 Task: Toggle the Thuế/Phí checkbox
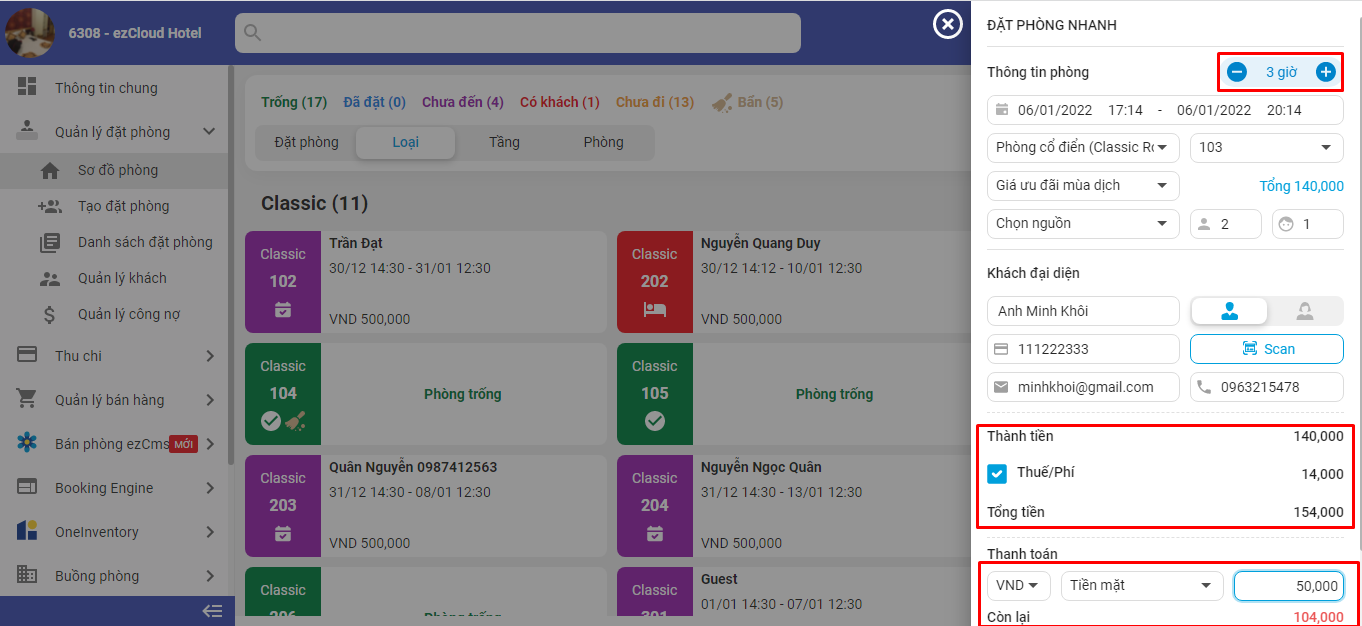[997, 474]
